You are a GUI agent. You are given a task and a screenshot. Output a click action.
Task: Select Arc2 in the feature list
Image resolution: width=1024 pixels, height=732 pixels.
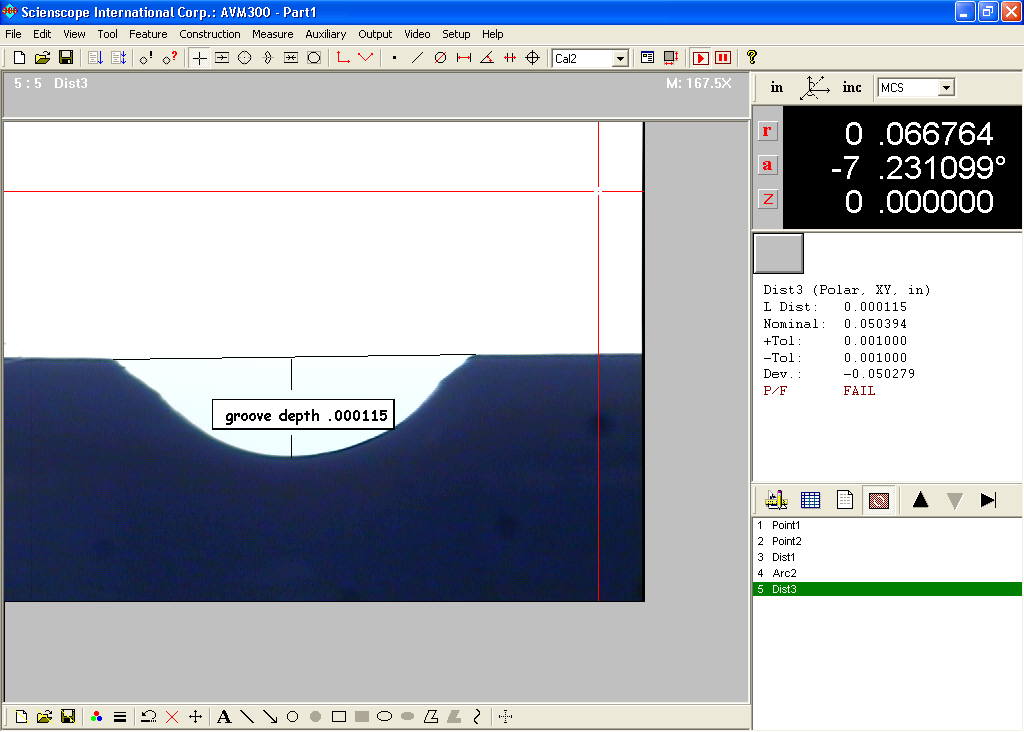pos(887,573)
